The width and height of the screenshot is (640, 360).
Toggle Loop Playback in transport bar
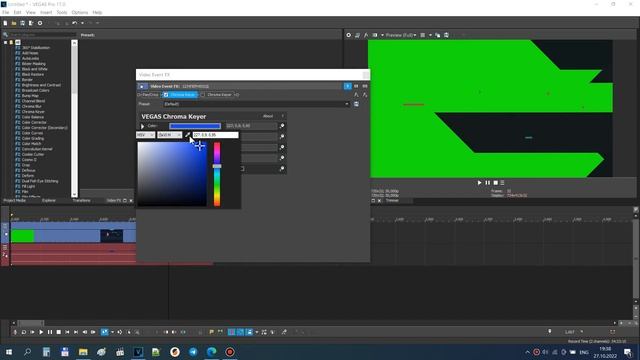[x=24, y=332]
